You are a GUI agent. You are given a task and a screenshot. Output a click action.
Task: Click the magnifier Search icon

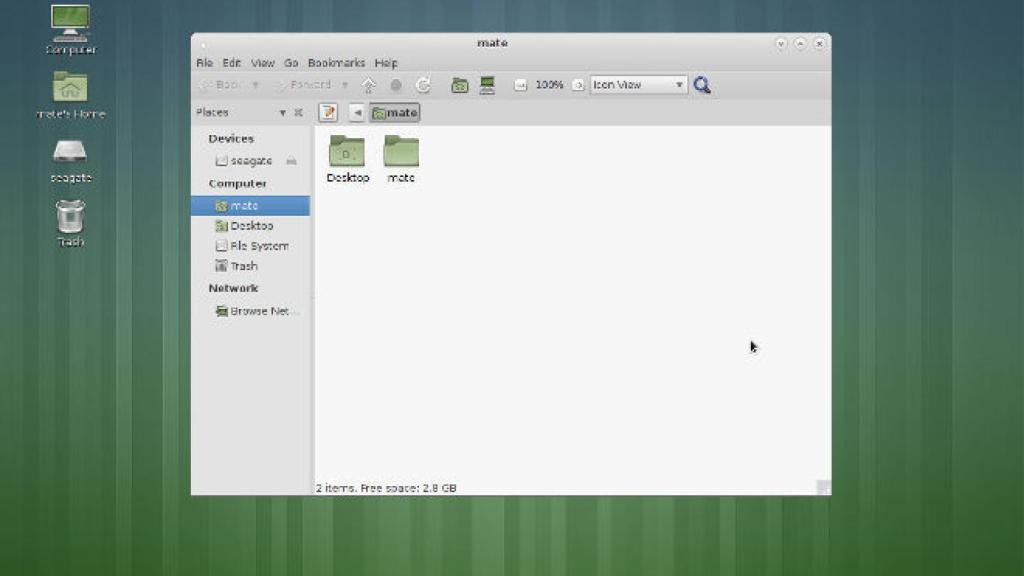(x=702, y=86)
